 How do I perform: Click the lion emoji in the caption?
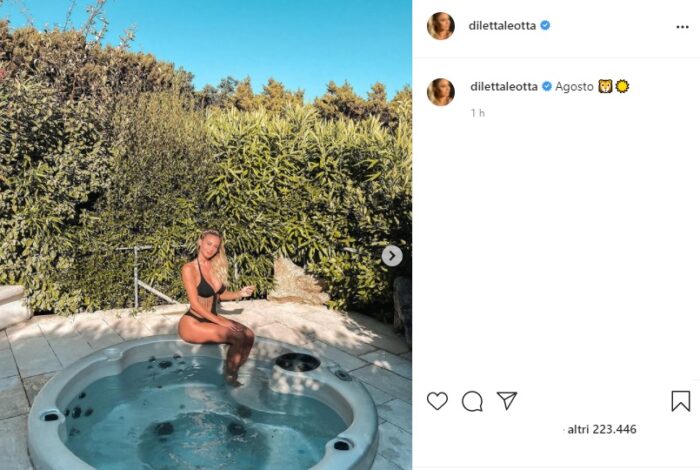click(605, 86)
